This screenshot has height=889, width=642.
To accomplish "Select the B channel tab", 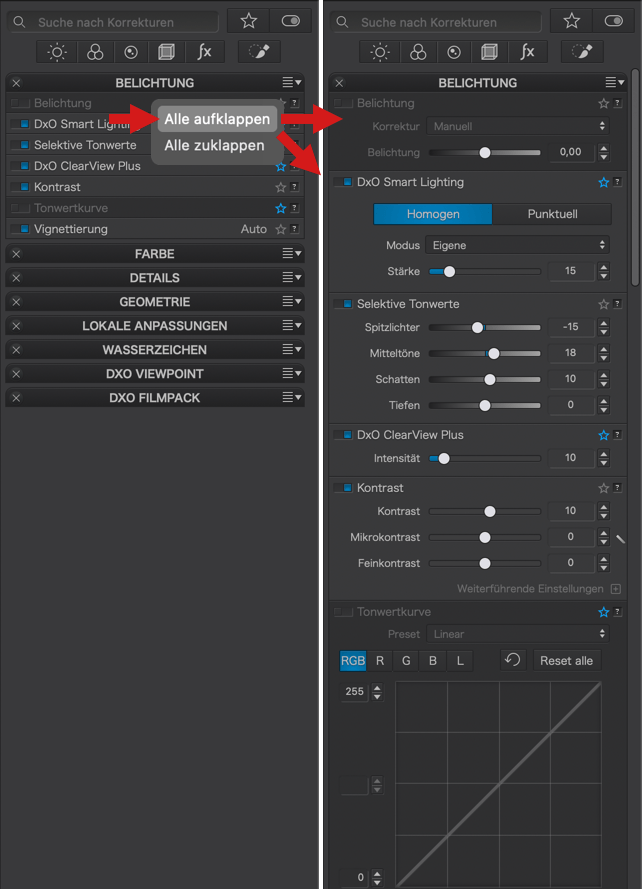I will coord(433,661).
